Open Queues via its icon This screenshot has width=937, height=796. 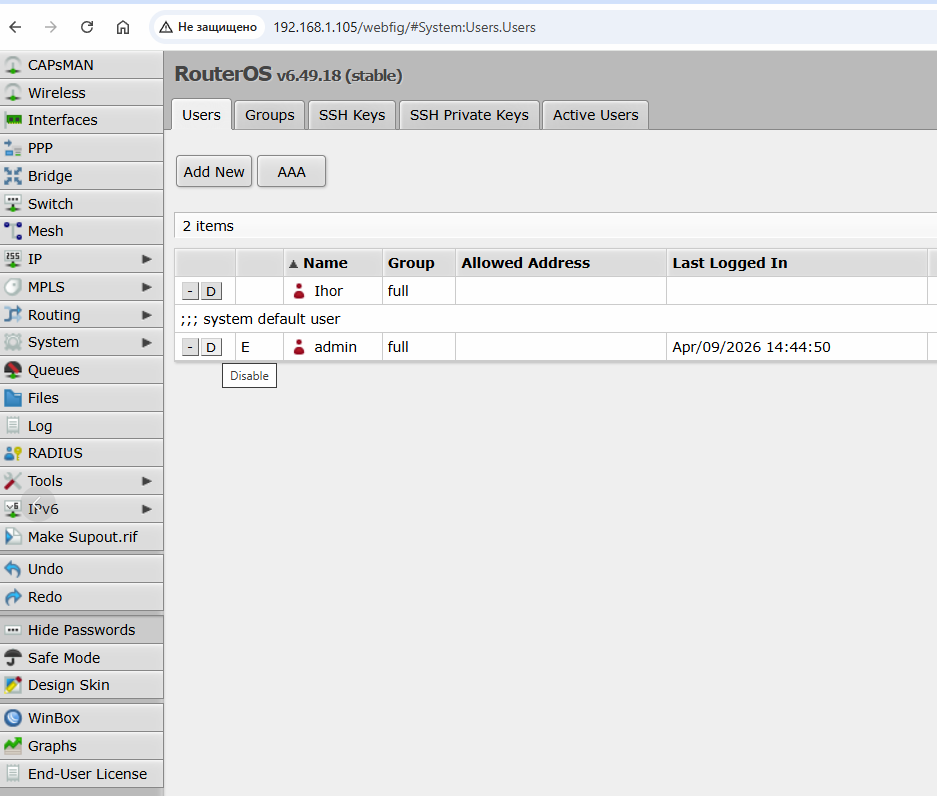pyautogui.click(x=13, y=370)
